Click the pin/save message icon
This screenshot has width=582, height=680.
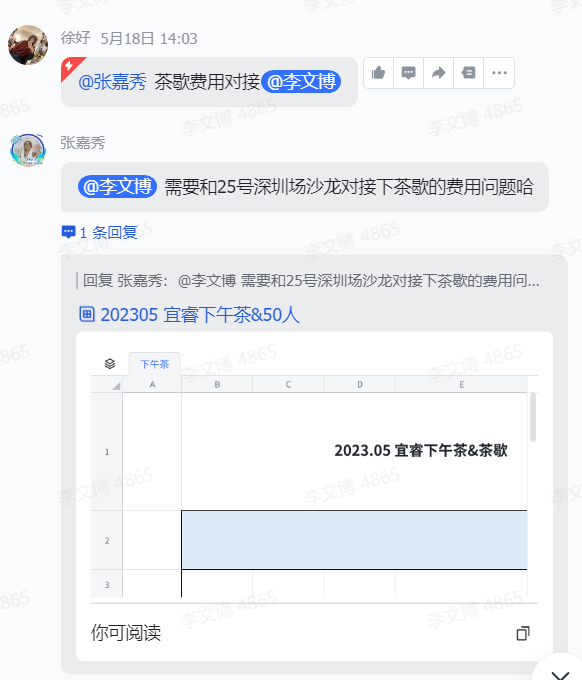468,73
